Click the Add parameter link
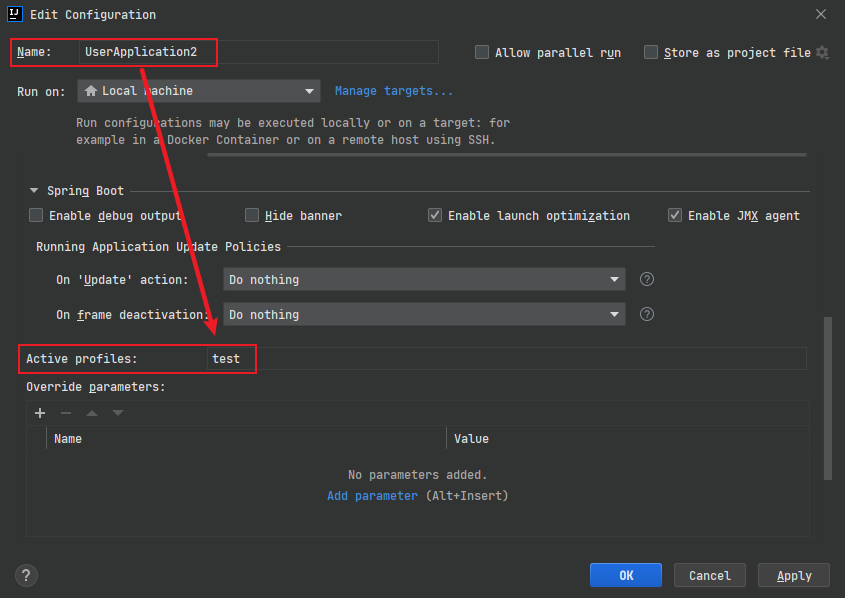 click(x=372, y=495)
